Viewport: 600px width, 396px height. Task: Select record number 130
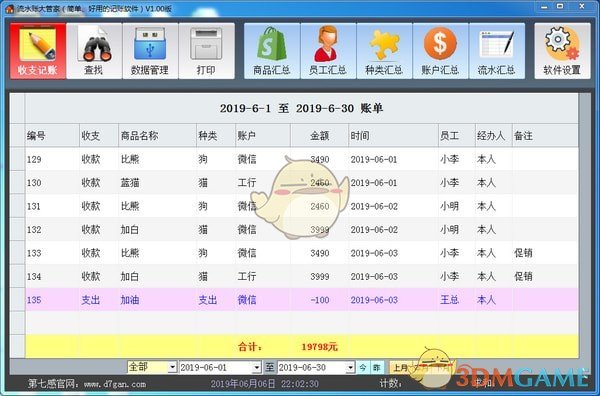34,183
